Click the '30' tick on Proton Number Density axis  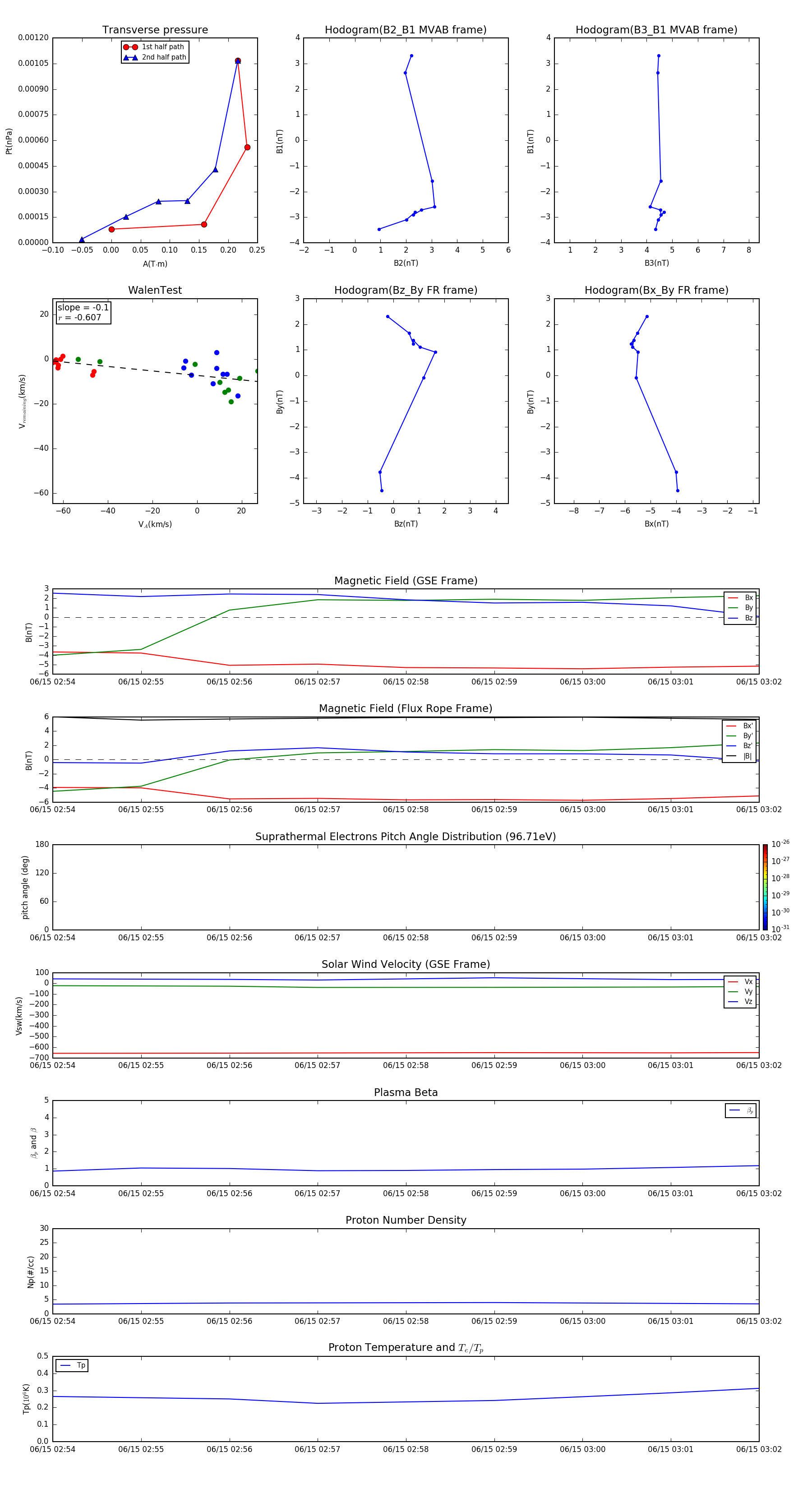pyautogui.click(x=45, y=1228)
